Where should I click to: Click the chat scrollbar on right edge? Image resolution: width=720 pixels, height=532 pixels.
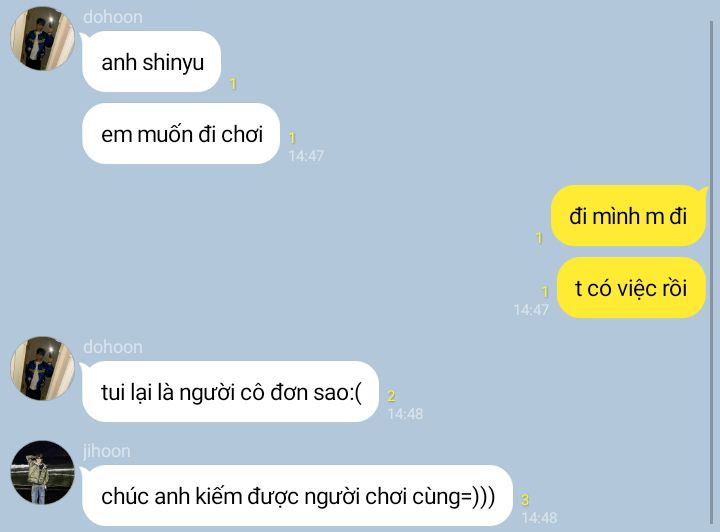tap(711, 271)
